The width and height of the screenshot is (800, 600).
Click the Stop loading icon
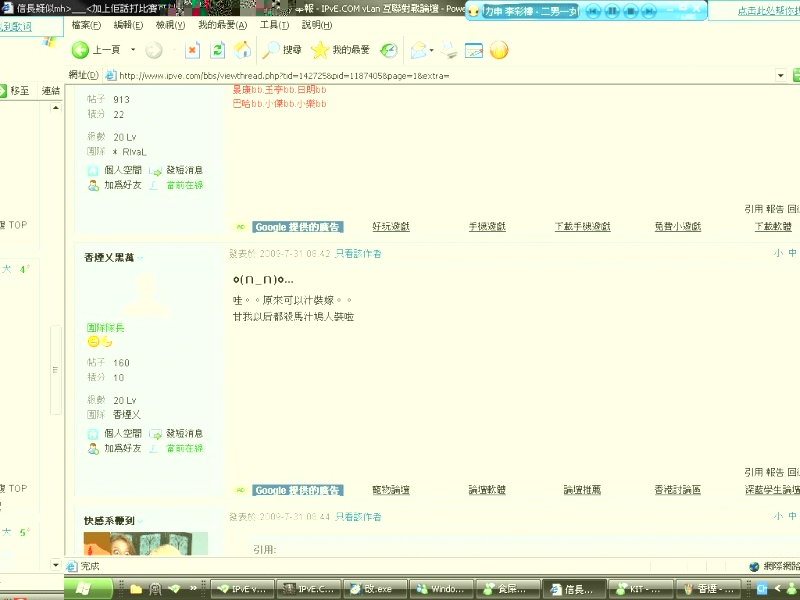point(194,49)
